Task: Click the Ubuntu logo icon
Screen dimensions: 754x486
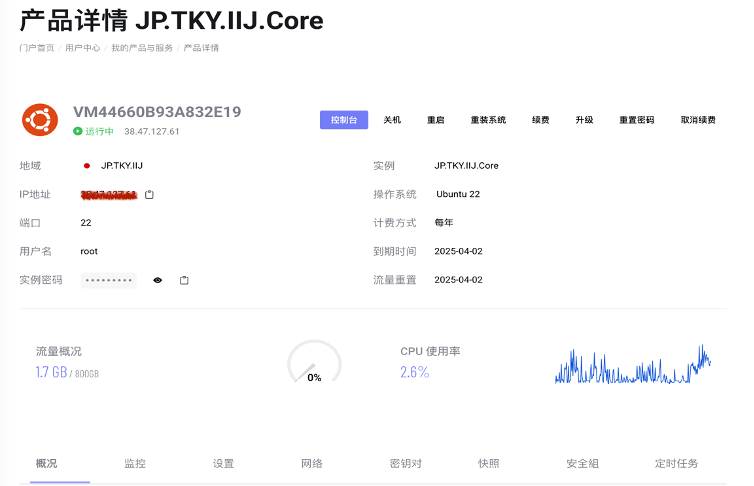Action: click(x=40, y=120)
